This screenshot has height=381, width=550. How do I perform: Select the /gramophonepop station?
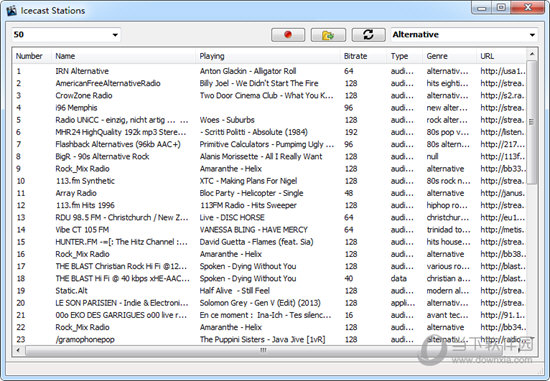(x=85, y=340)
